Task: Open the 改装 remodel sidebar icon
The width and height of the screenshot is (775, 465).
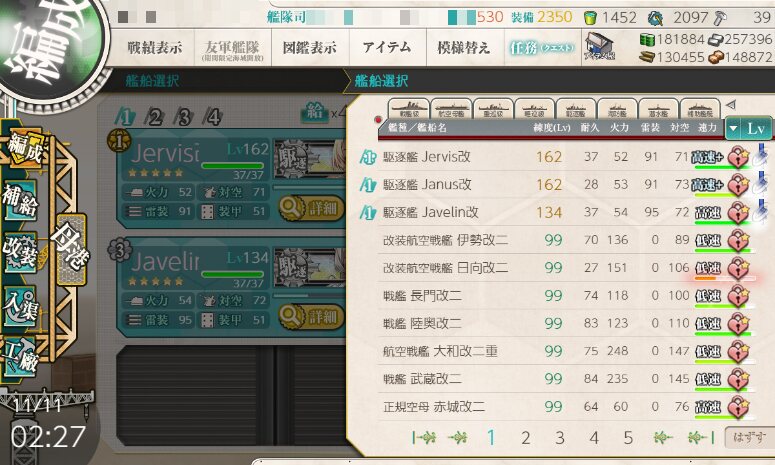Action: pyautogui.click(x=20, y=252)
